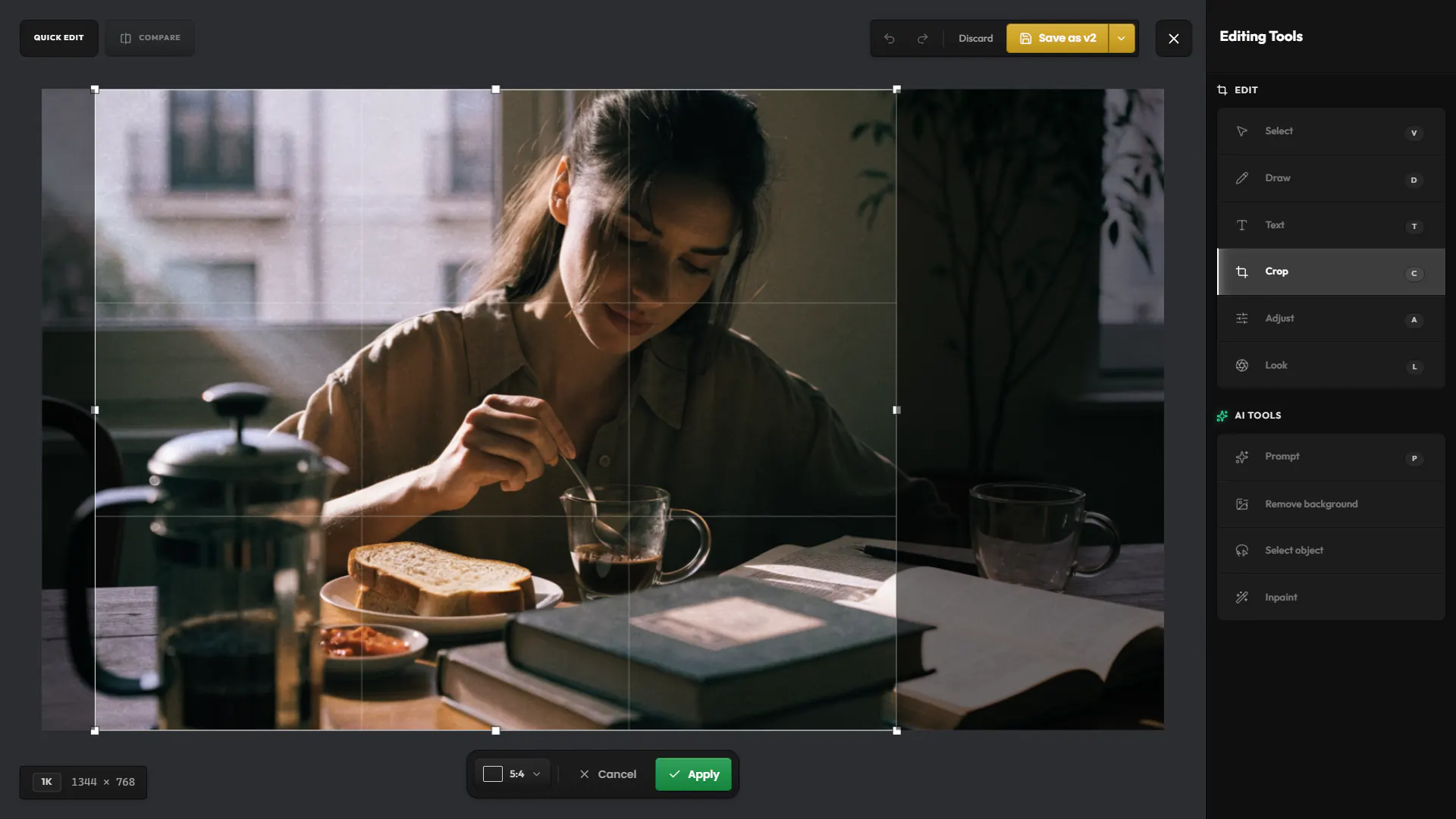
Task: Cancel the crop
Action: (607, 774)
